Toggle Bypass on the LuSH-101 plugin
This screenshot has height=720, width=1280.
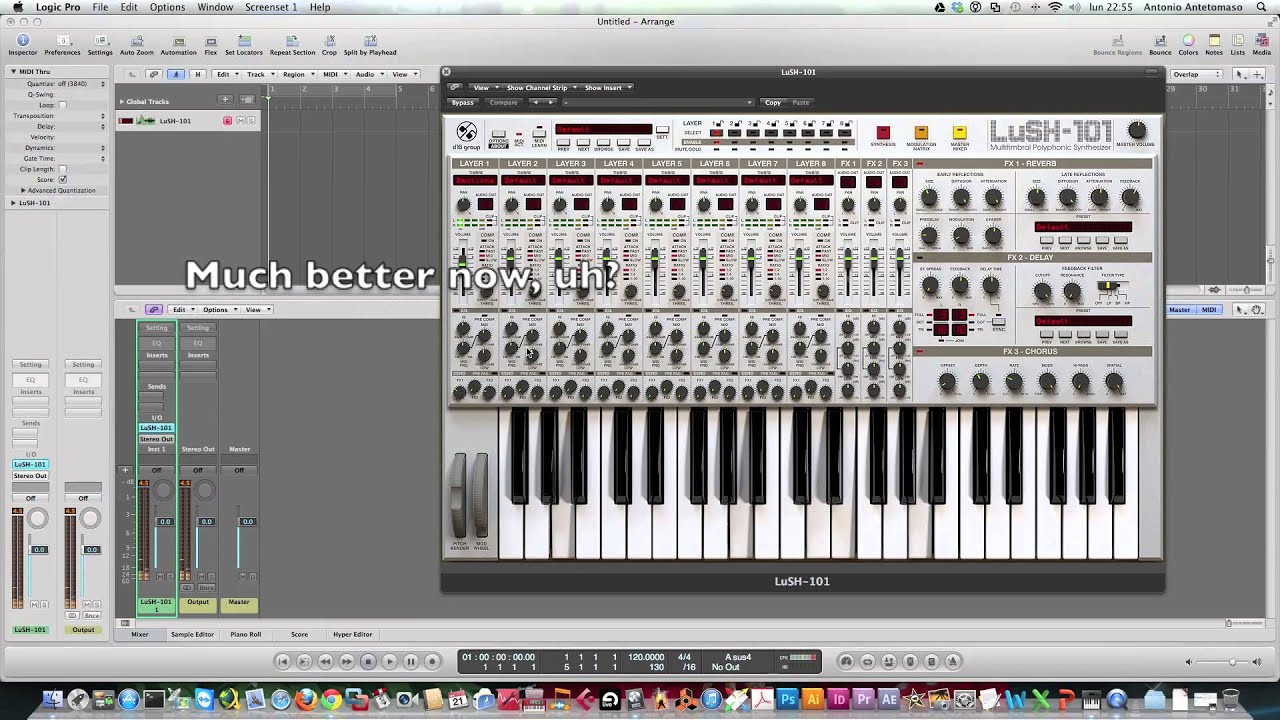click(462, 102)
